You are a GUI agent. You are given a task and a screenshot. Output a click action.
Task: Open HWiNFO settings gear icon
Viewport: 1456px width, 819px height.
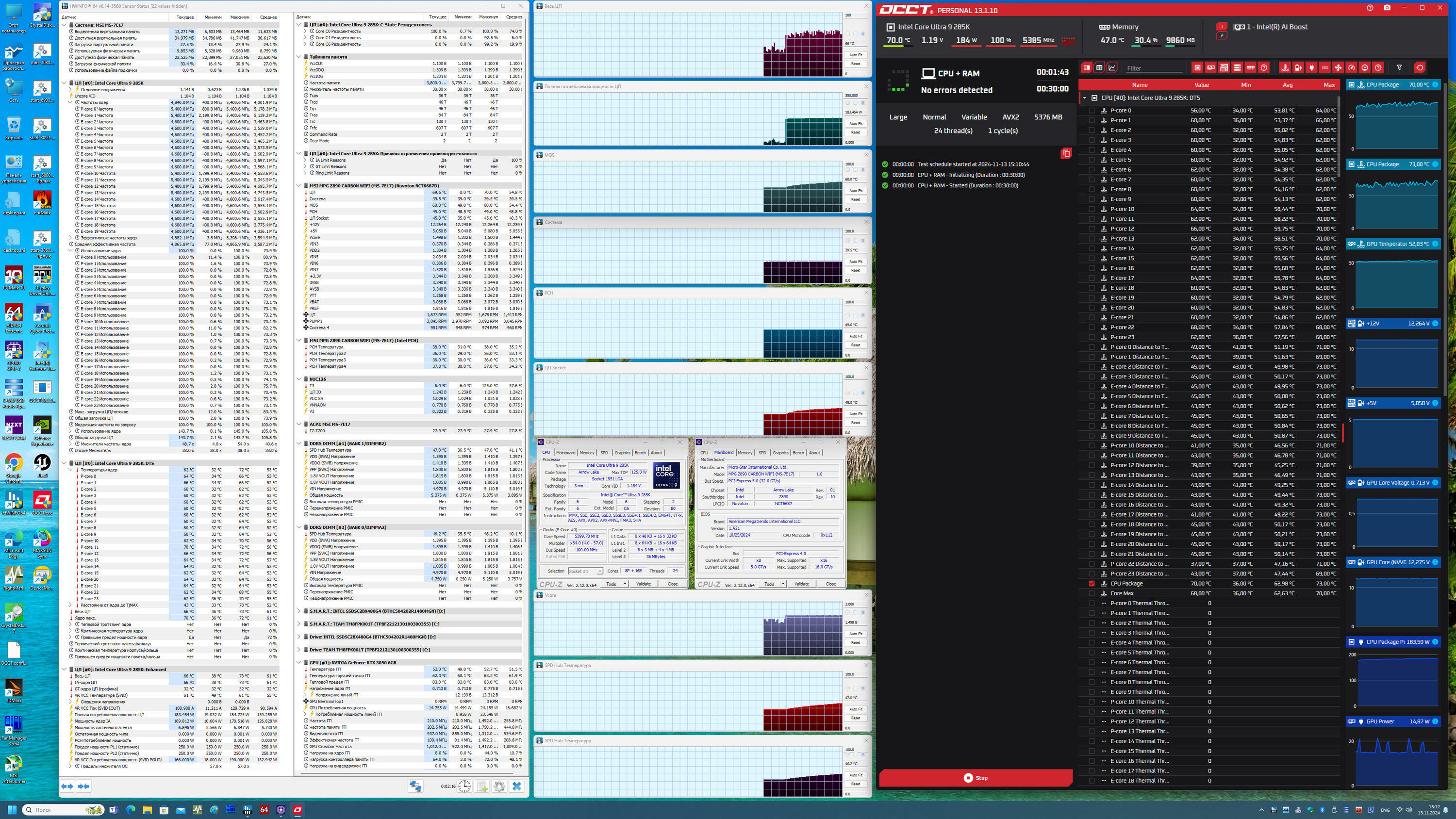[x=499, y=786]
